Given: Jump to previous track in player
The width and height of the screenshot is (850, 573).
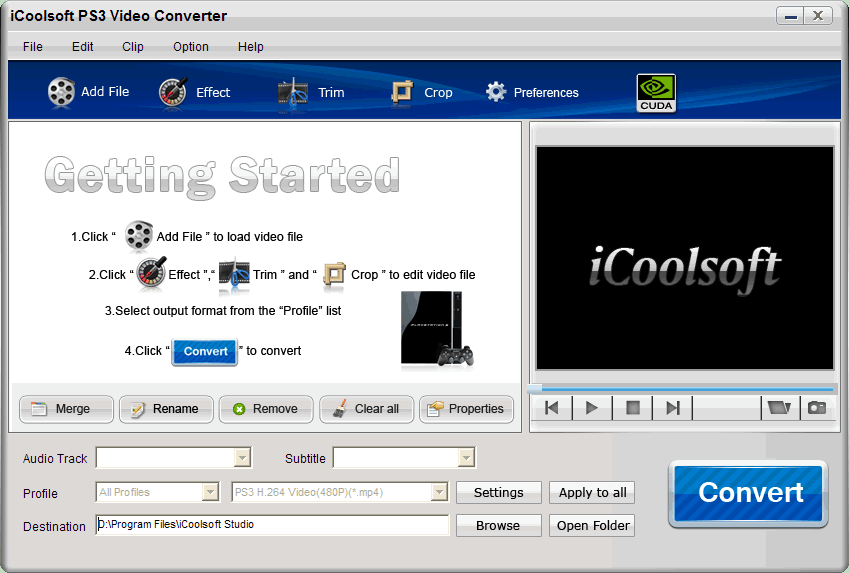Looking at the screenshot, I should pyautogui.click(x=552, y=408).
